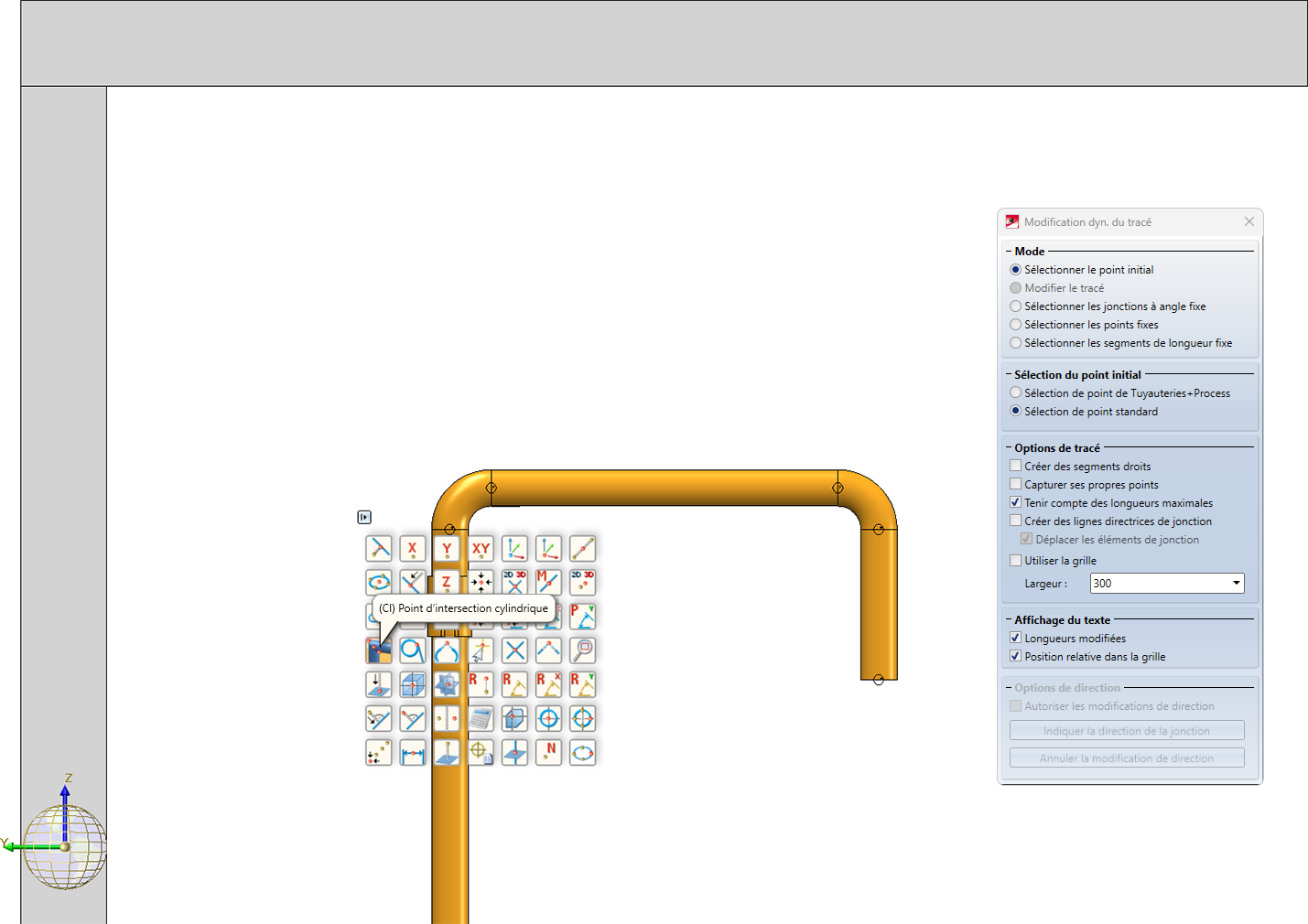Viewport: 1308px width, 924px height.
Task: Click the cylindrical intersection point (CI) icon
Action: pos(378,650)
